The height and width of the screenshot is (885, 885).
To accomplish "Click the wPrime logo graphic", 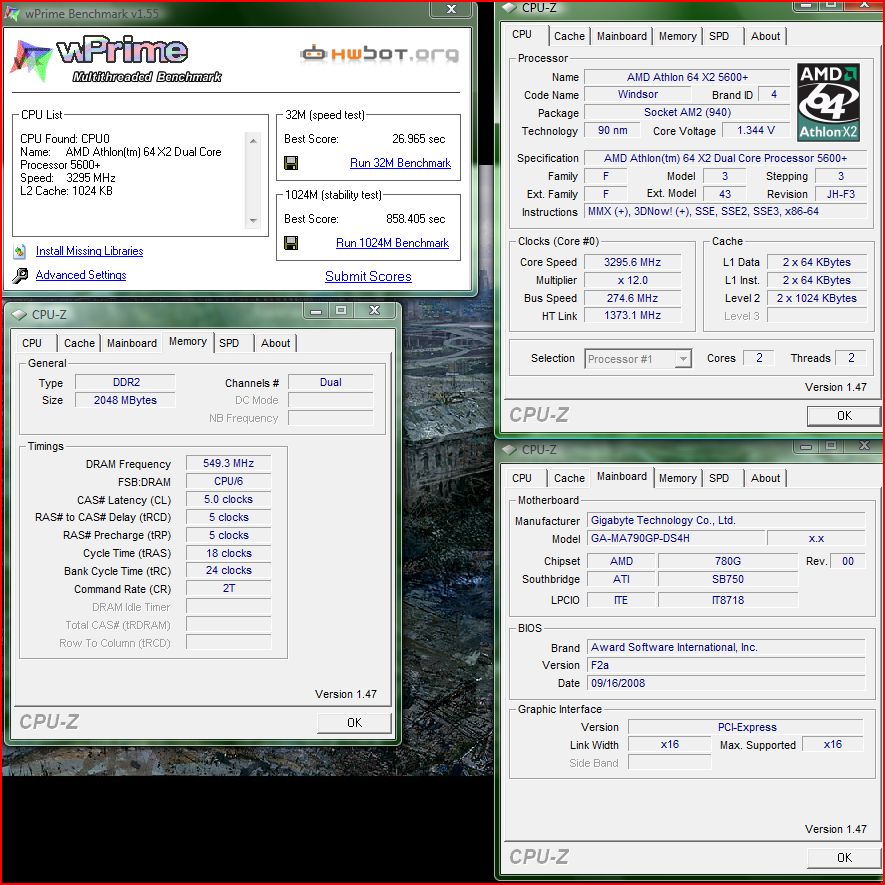I will point(116,60).
